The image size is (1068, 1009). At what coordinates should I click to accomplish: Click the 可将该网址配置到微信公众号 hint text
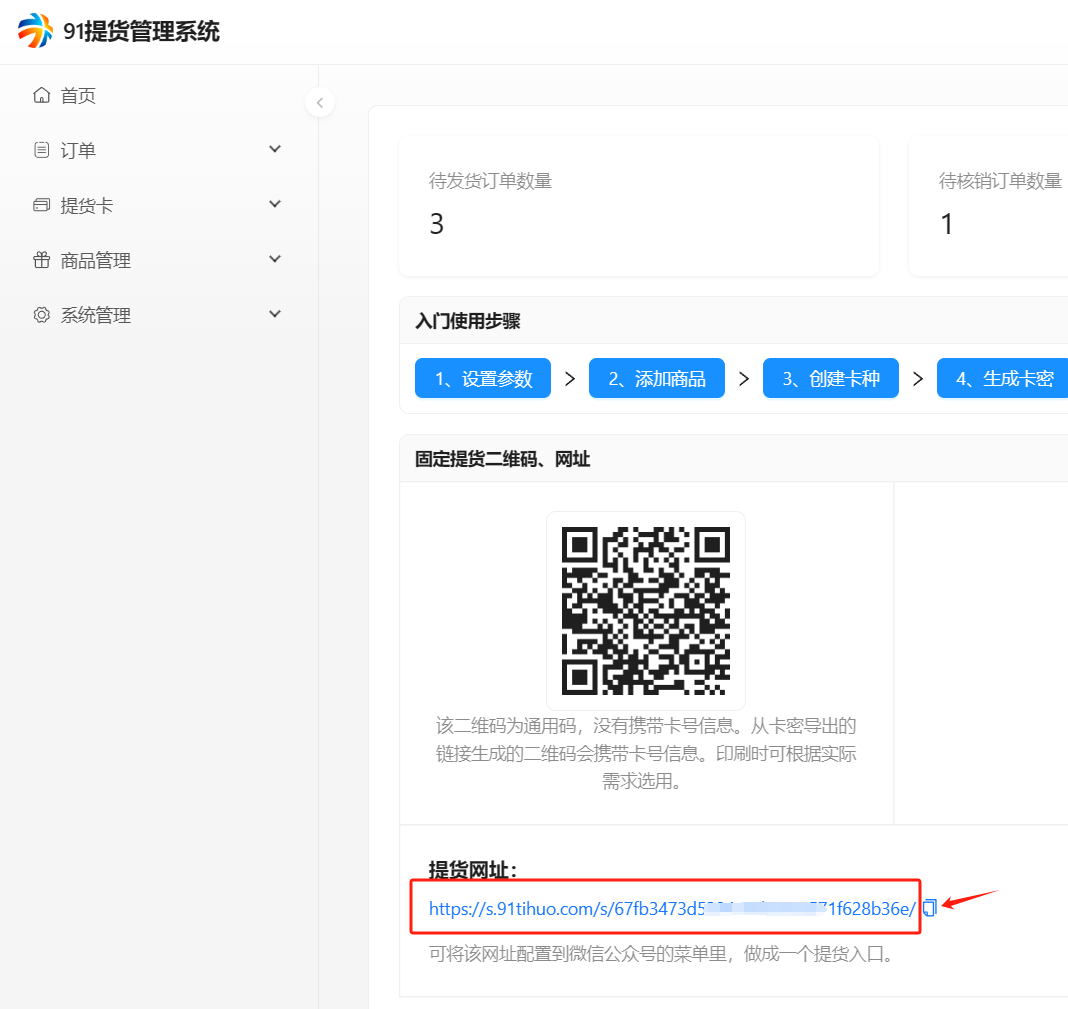click(661, 953)
